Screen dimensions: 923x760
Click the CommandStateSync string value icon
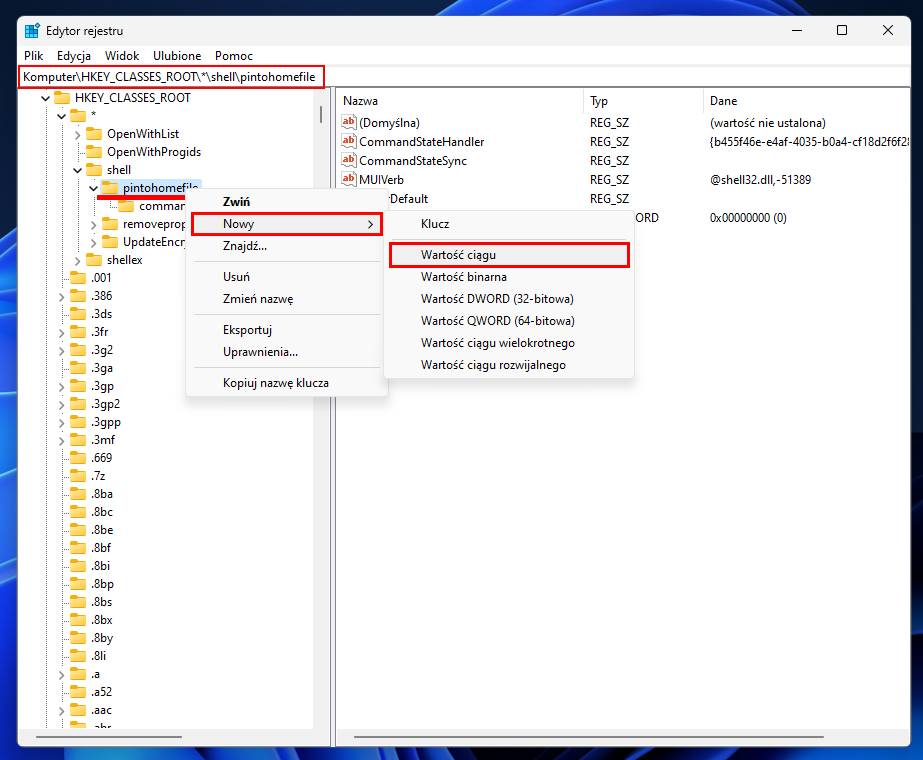(x=348, y=160)
